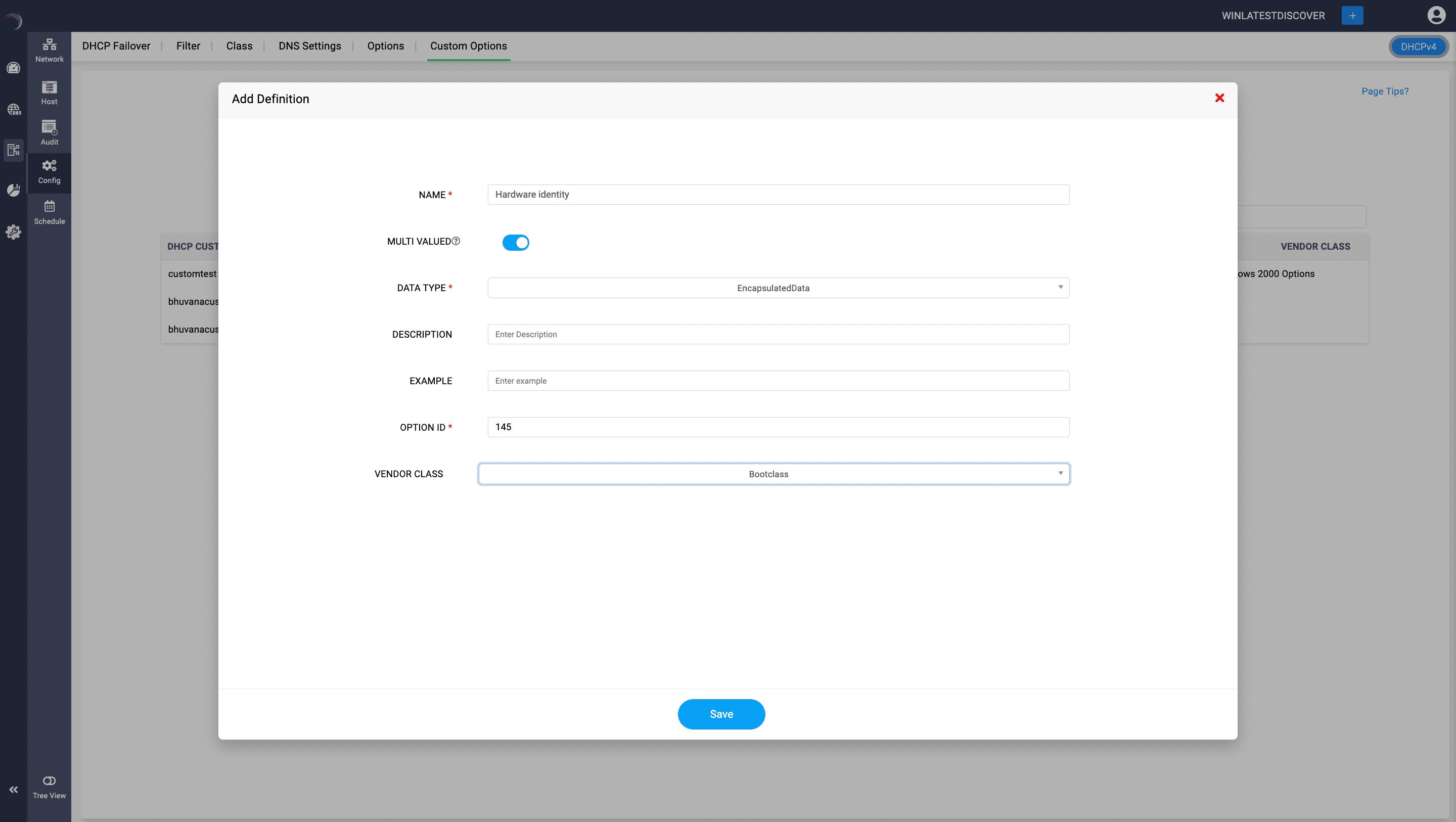Image resolution: width=1456 pixels, height=822 pixels.
Task: Open the reports pie chart icon
Action: (13, 190)
